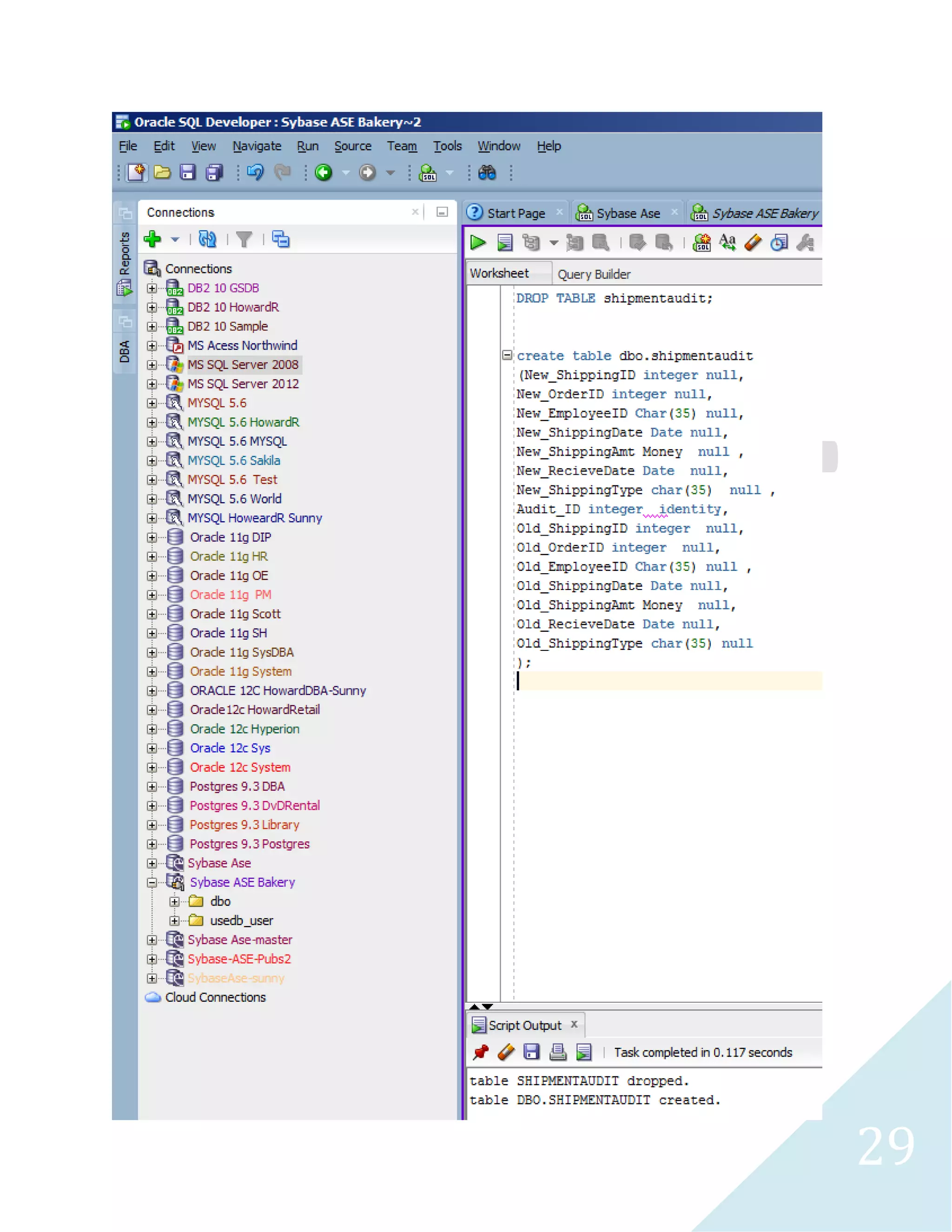Expand the Oracle 11g HR connection

pyautogui.click(x=152, y=557)
